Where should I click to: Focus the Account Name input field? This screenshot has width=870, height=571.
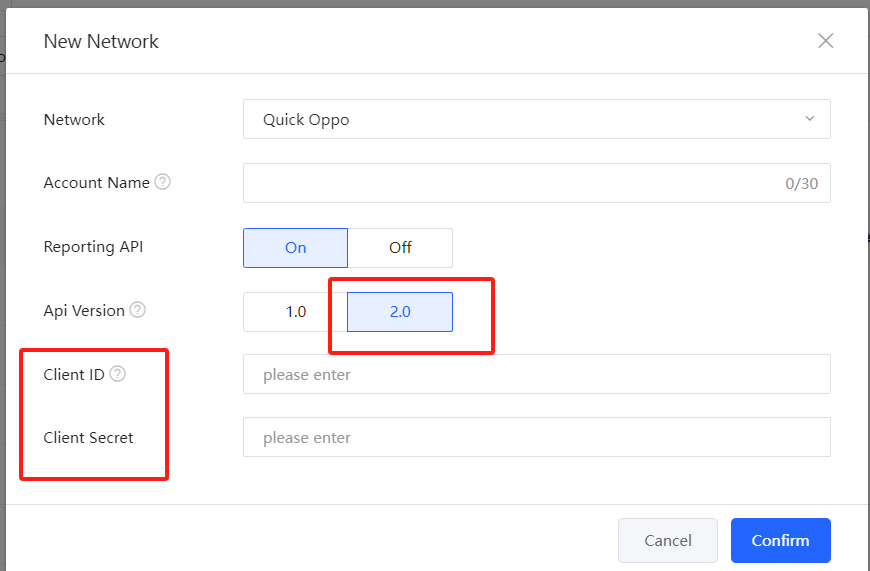(x=510, y=183)
